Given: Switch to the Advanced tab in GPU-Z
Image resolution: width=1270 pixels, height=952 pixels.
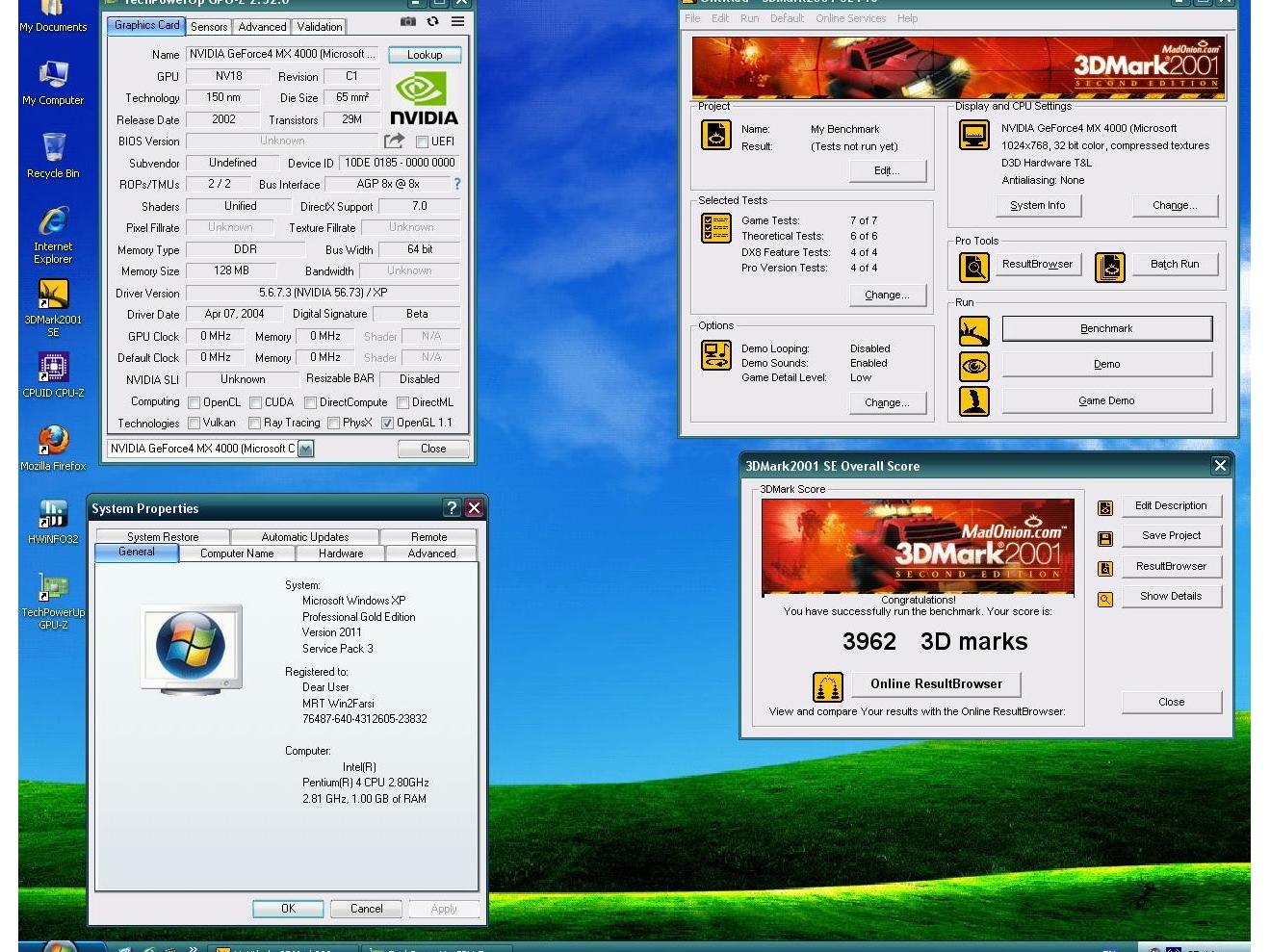Looking at the screenshot, I should 262,27.
